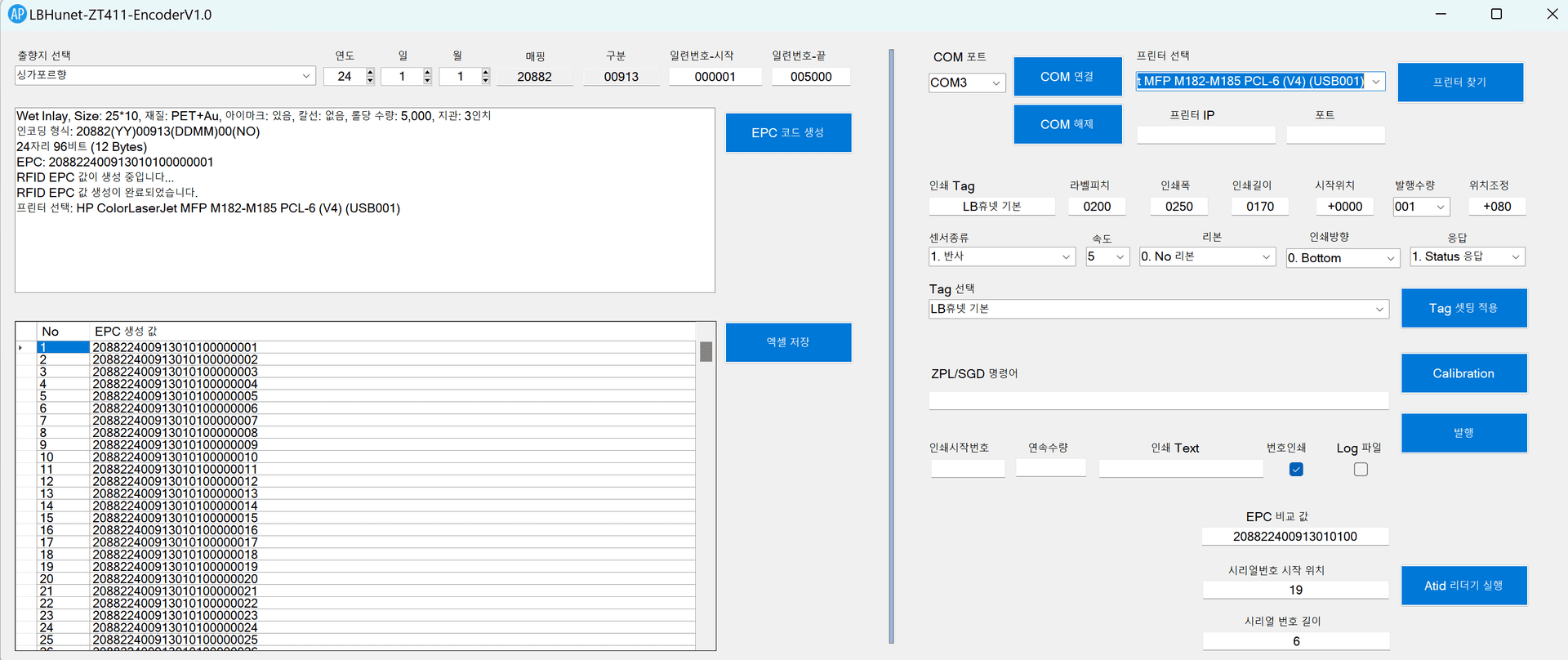Open the 출향지 선택 dropdown

click(x=306, y=76)
